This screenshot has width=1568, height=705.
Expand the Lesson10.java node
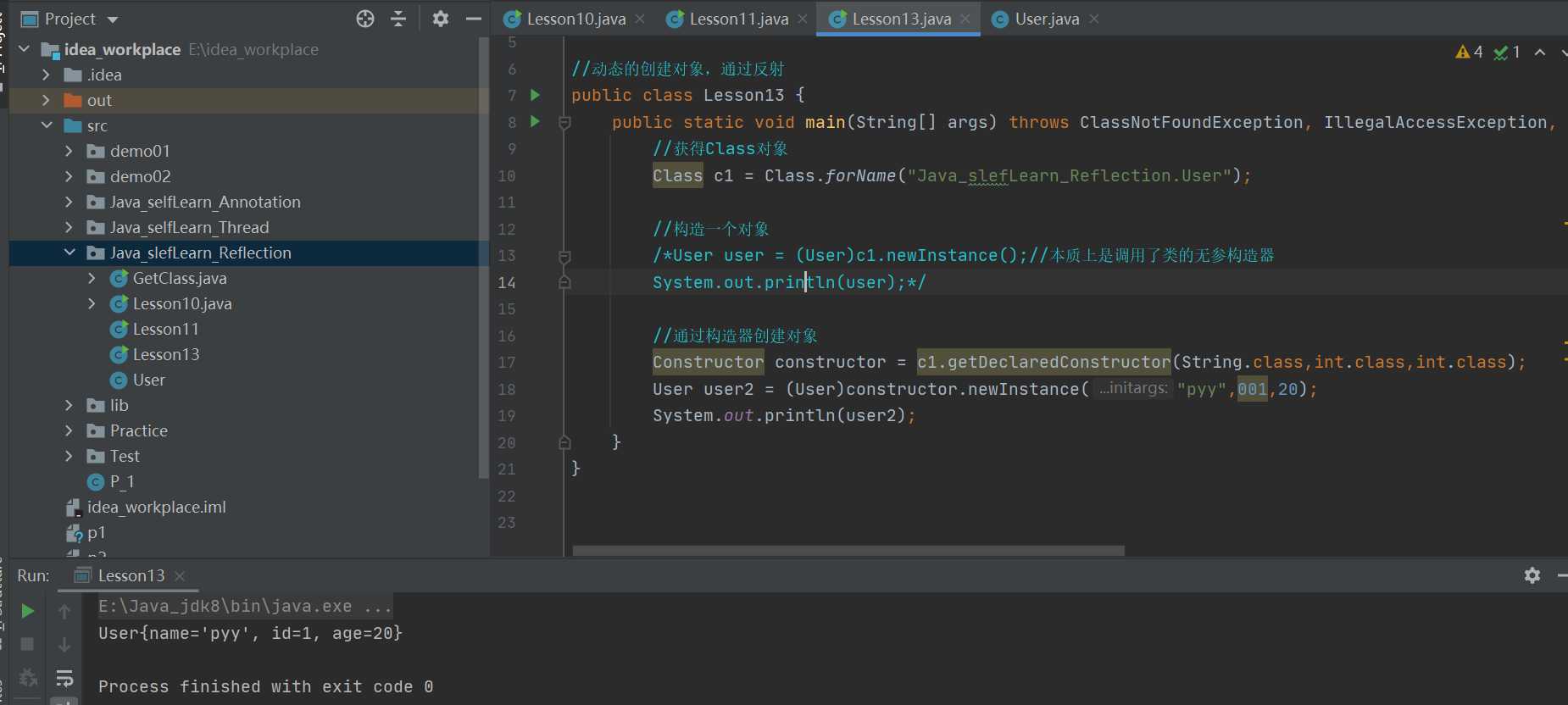[x=92, y=303]
